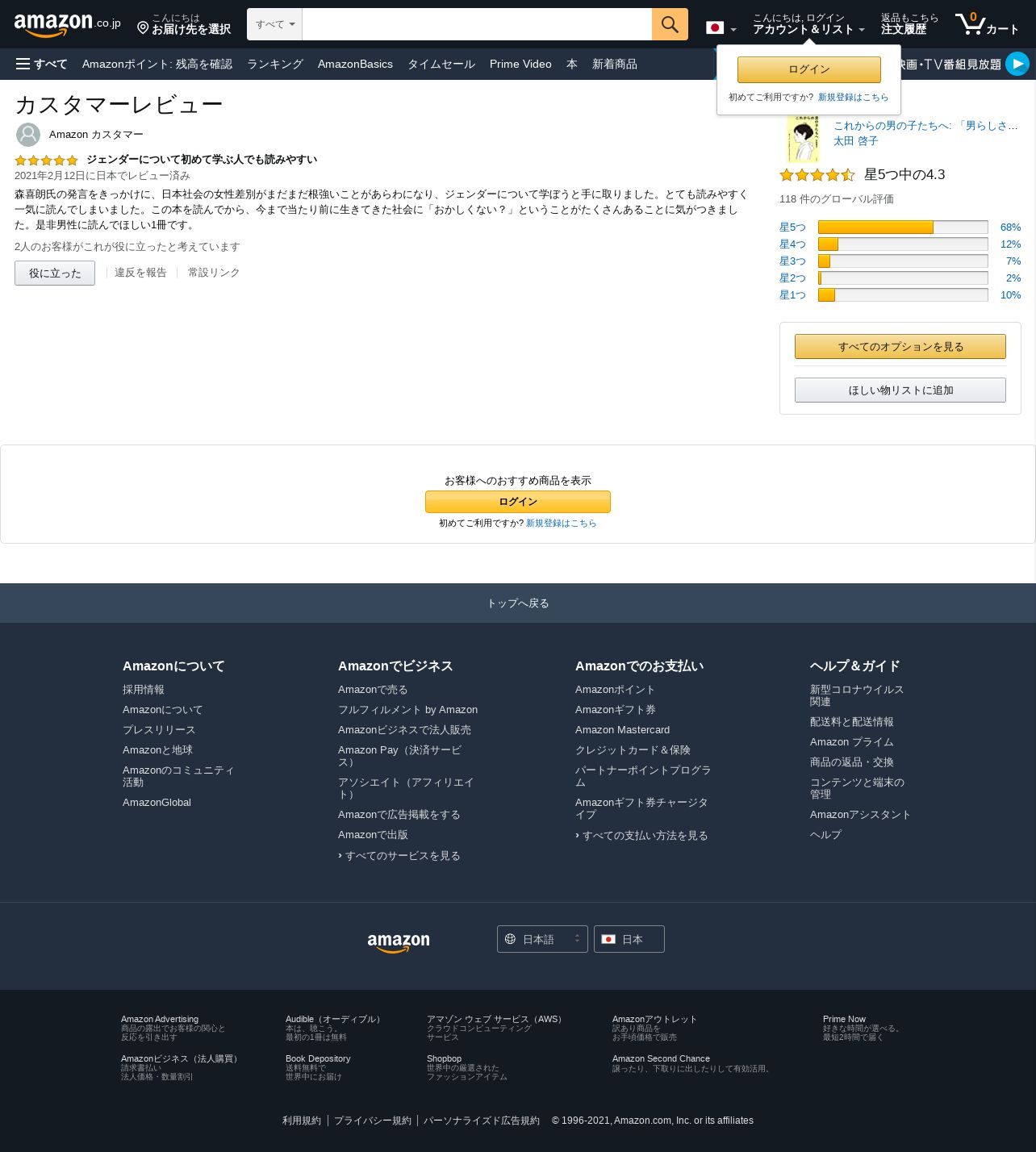This screenshot has height=1152, width=1036.
Task: Click Amazon Mastercard footer link
Action: tap(622, 730)
